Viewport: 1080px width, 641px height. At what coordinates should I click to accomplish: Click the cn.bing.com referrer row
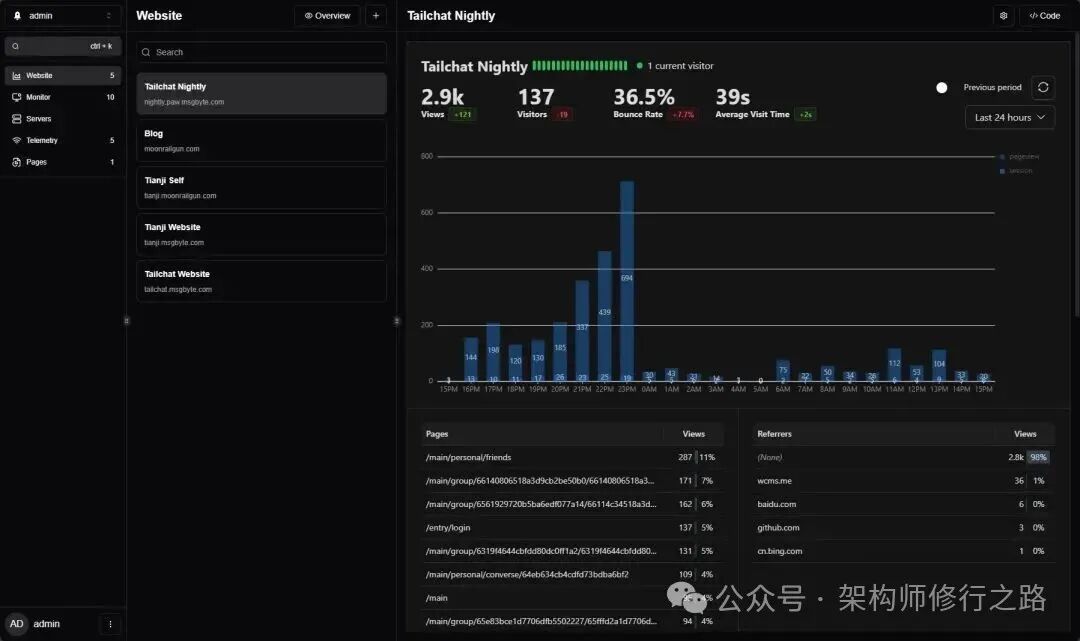(x=903, y=551)
